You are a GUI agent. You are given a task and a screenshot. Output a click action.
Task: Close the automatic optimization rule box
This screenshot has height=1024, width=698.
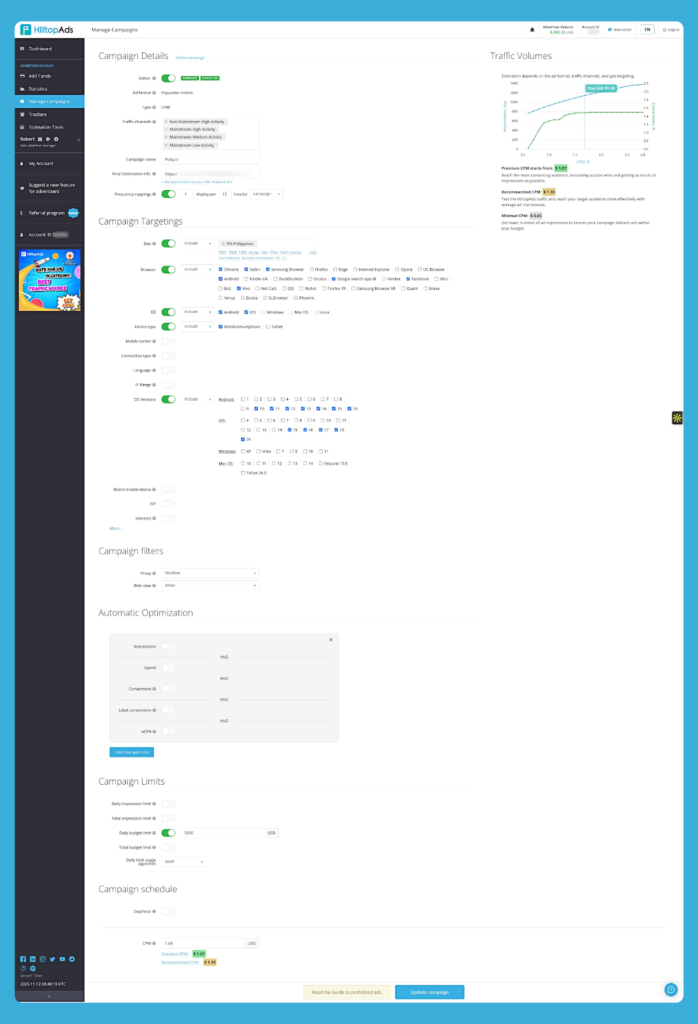pyautogui.click(x=331, y=639)
